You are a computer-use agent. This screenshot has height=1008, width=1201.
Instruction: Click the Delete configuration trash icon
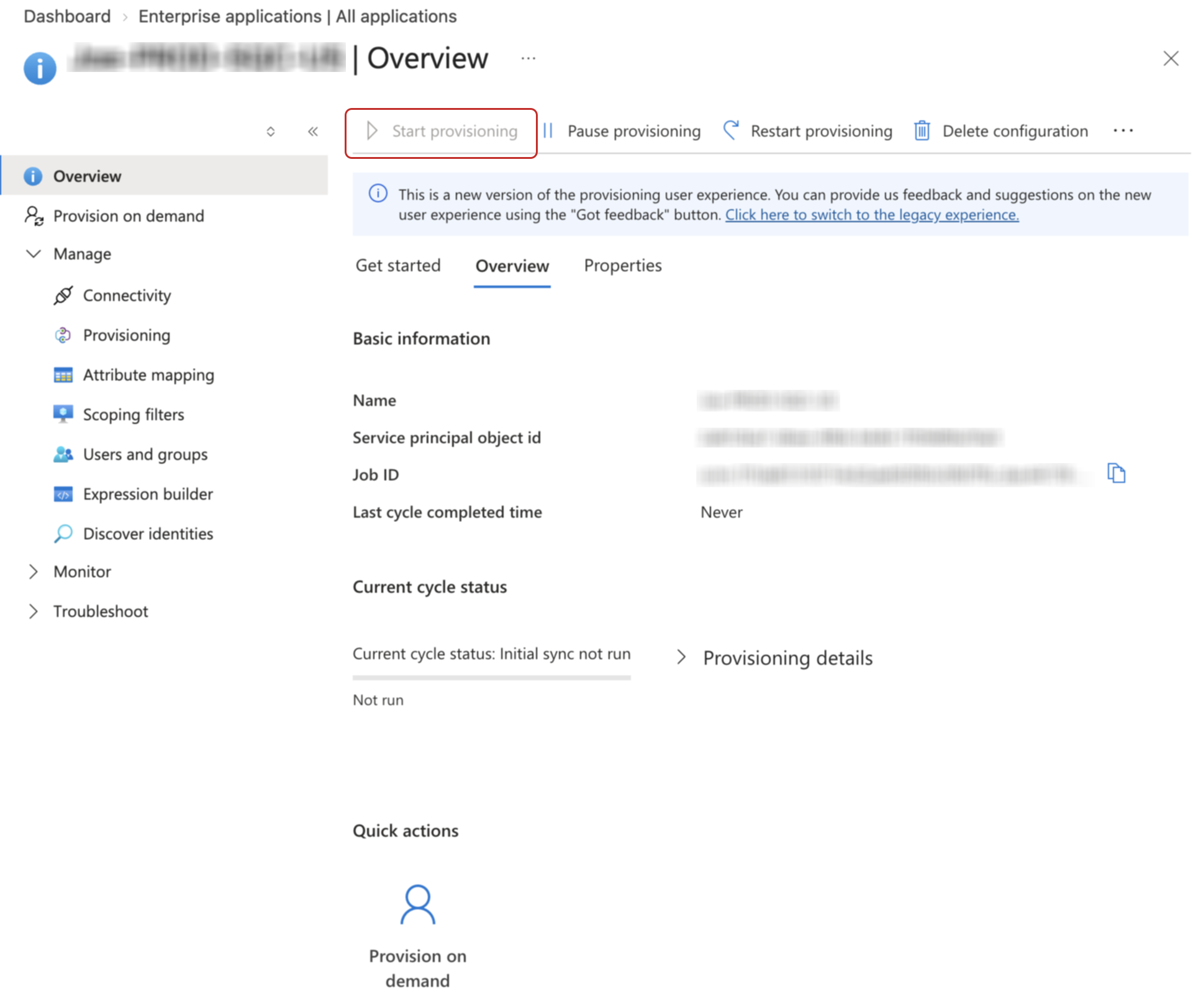click(x=922, y=131)
